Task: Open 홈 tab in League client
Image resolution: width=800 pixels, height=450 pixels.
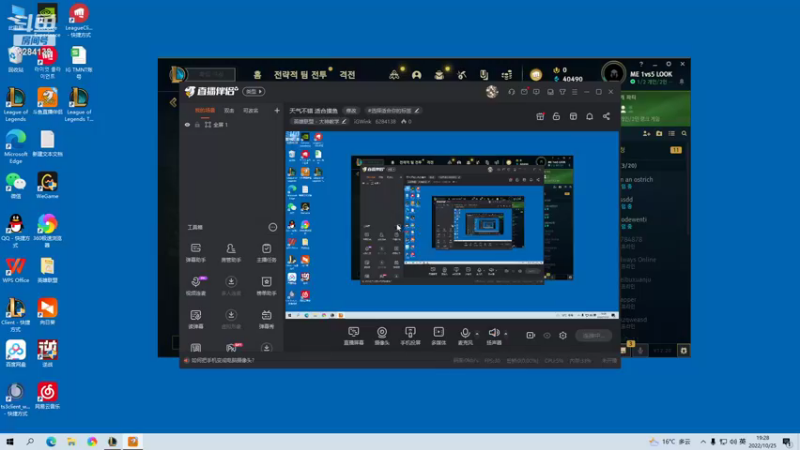Action: 257,74
